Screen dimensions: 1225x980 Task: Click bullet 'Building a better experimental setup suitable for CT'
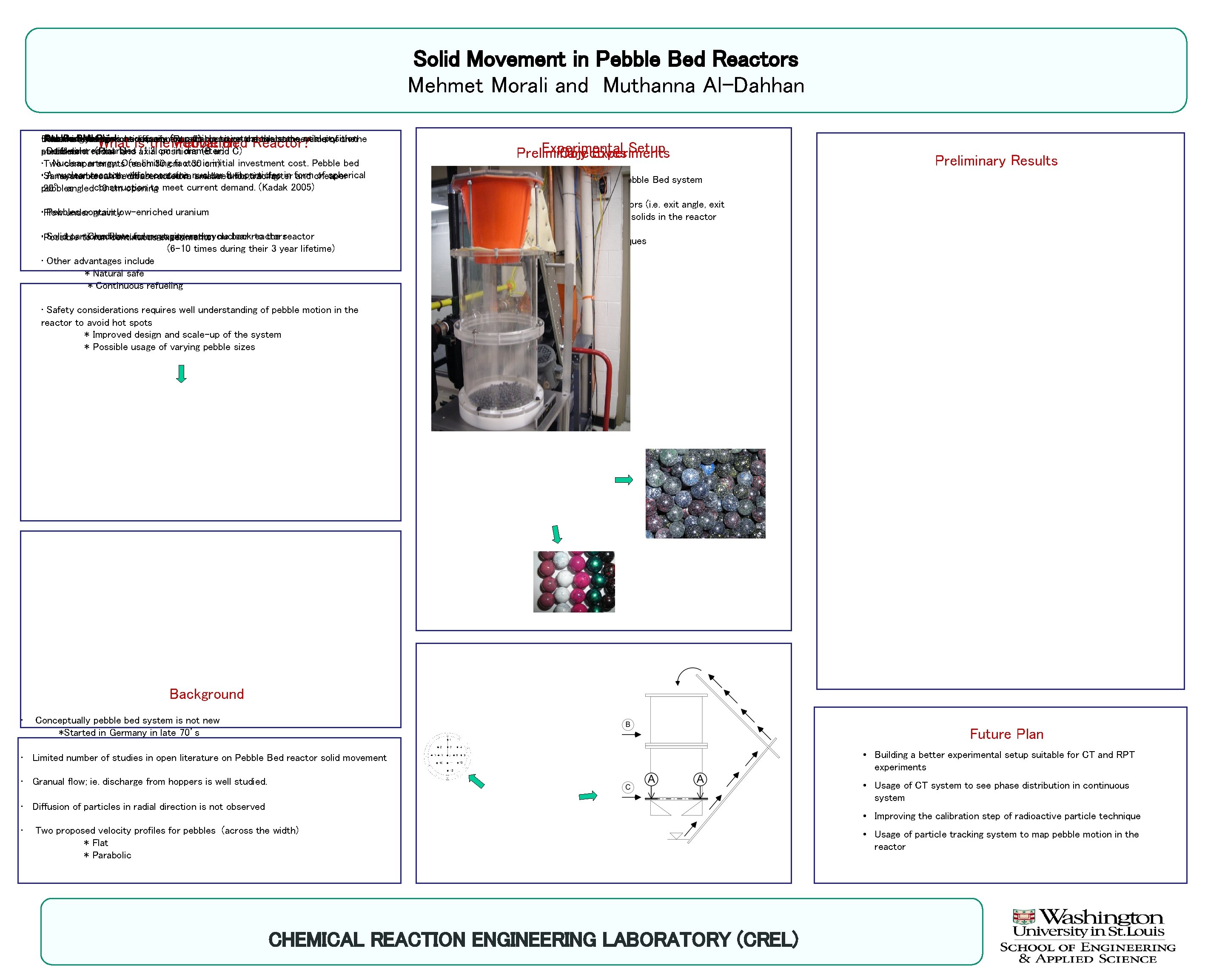(x=1004, y=761)
